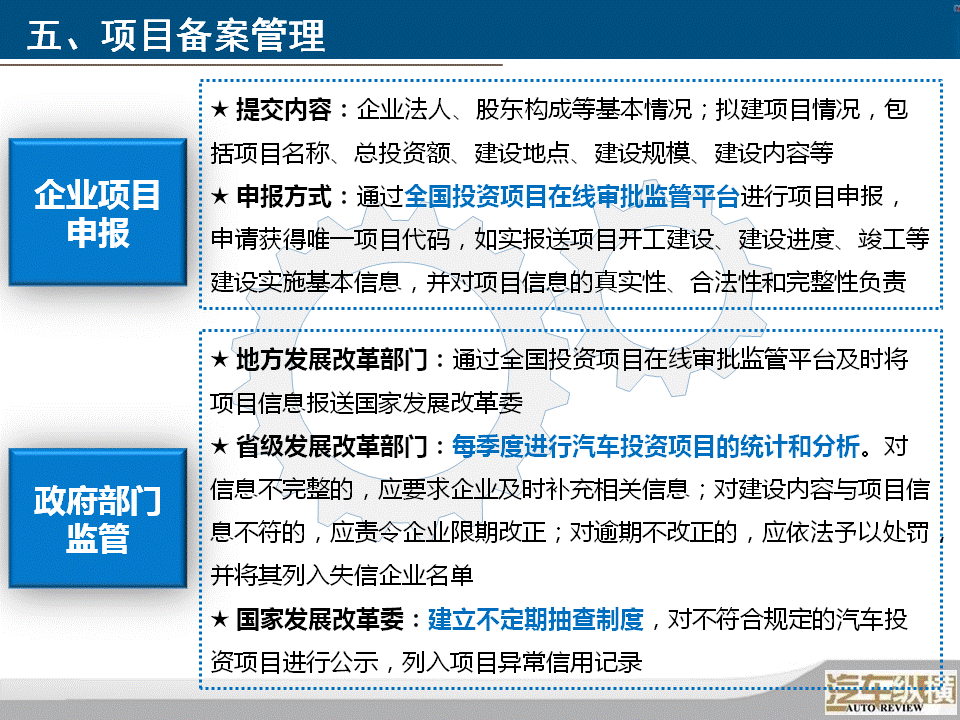960x720 pixels.
Task: Click the line starting 资项目进行公示
Action: [x=426, y=662]
